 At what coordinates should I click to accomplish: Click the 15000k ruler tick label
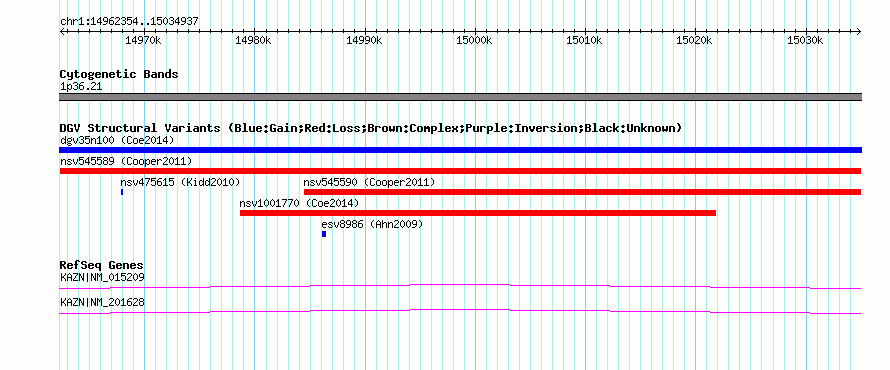(475, 40)
